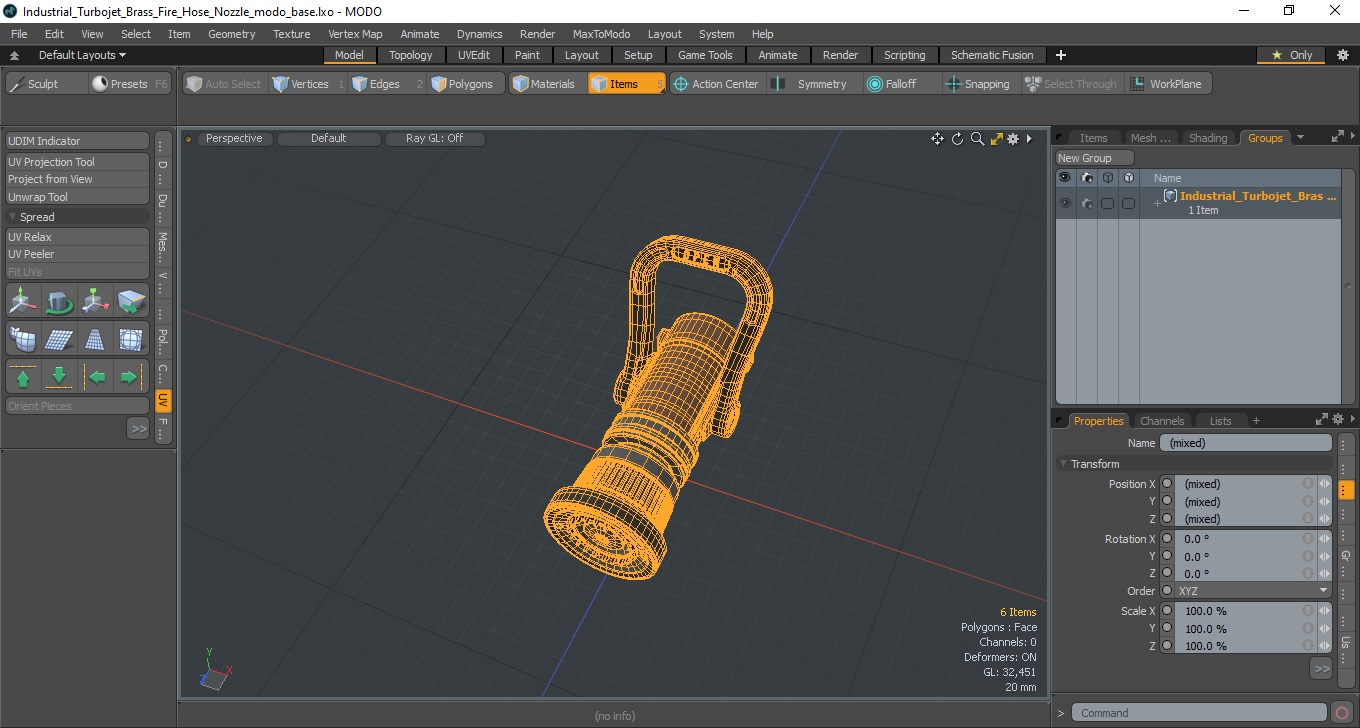Click the Unwrap Tool button
The height and width of the screenshot is (728, 1360).
(78, 197)
